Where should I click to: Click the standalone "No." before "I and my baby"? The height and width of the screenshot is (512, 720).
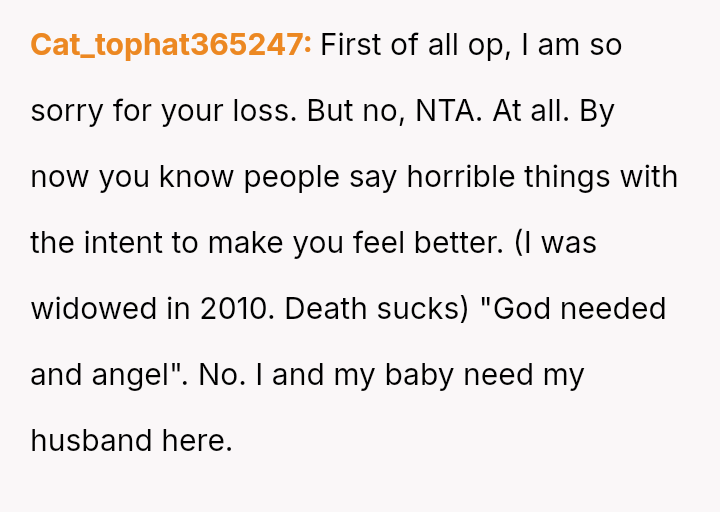tap(218, 375)
